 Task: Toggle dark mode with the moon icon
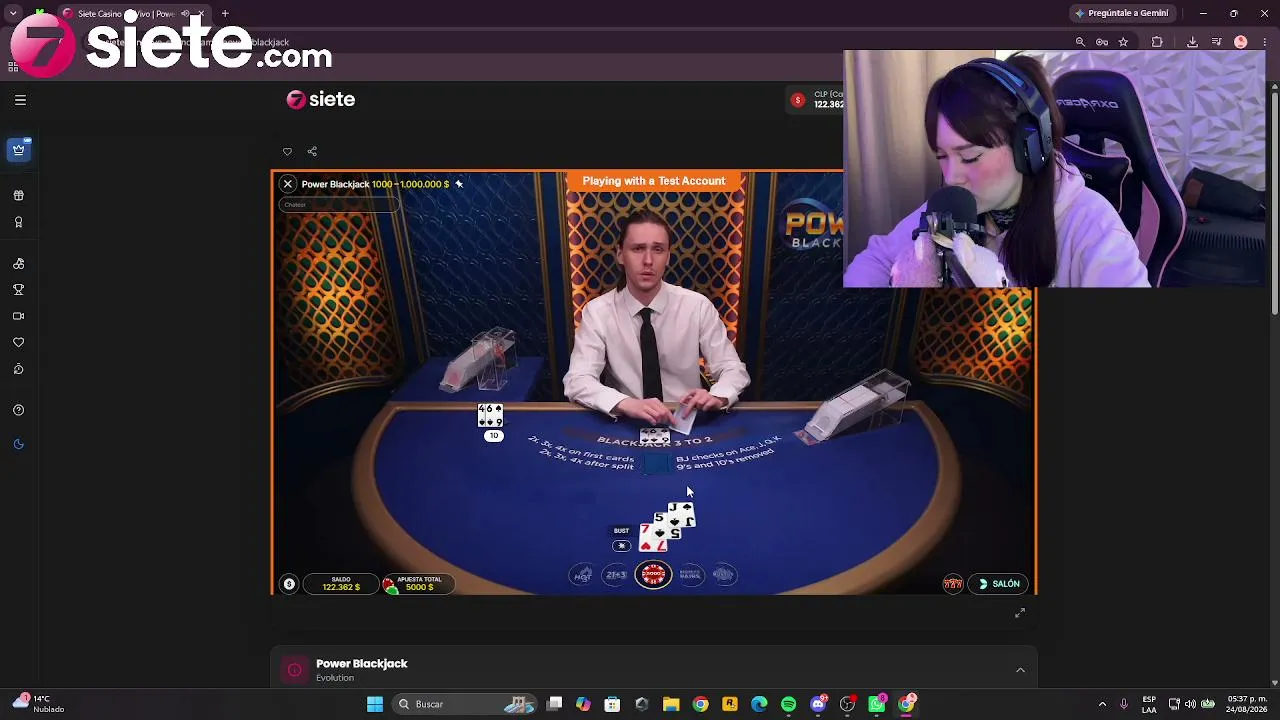[19, 444]
